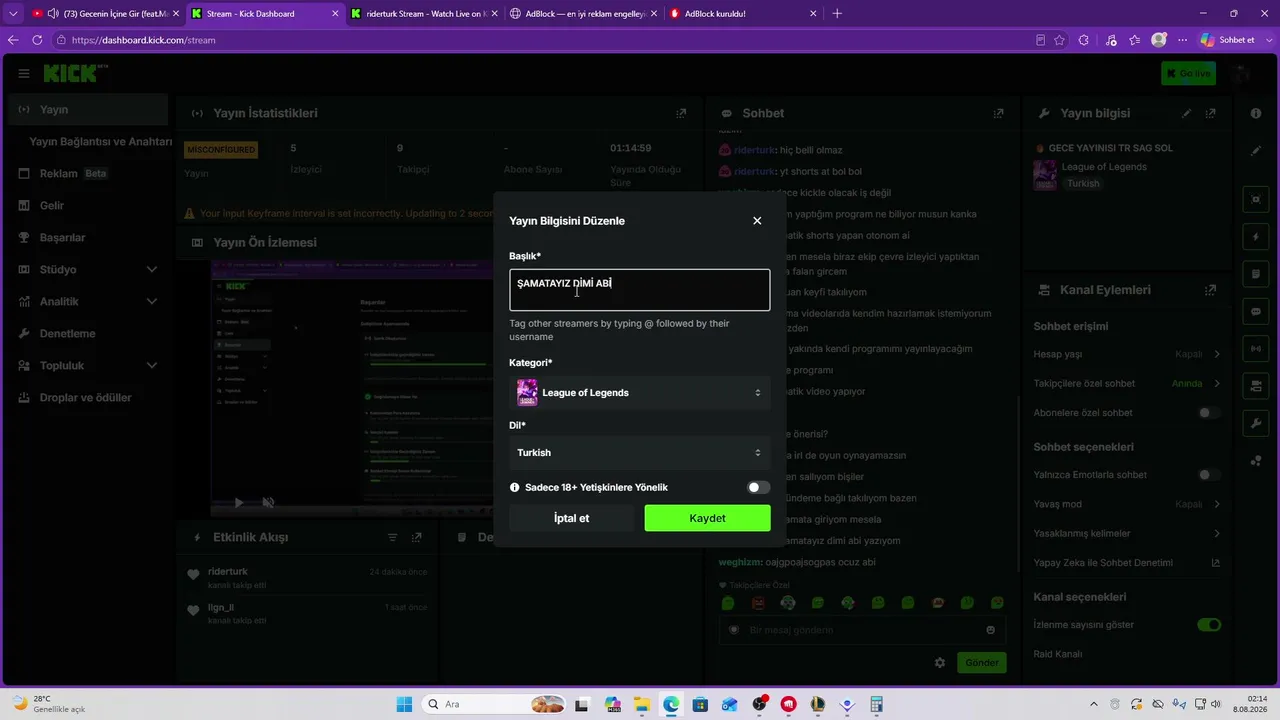Click the info icon beside the 18+ label
1280x720 pixels.
[x=515, y=488]
